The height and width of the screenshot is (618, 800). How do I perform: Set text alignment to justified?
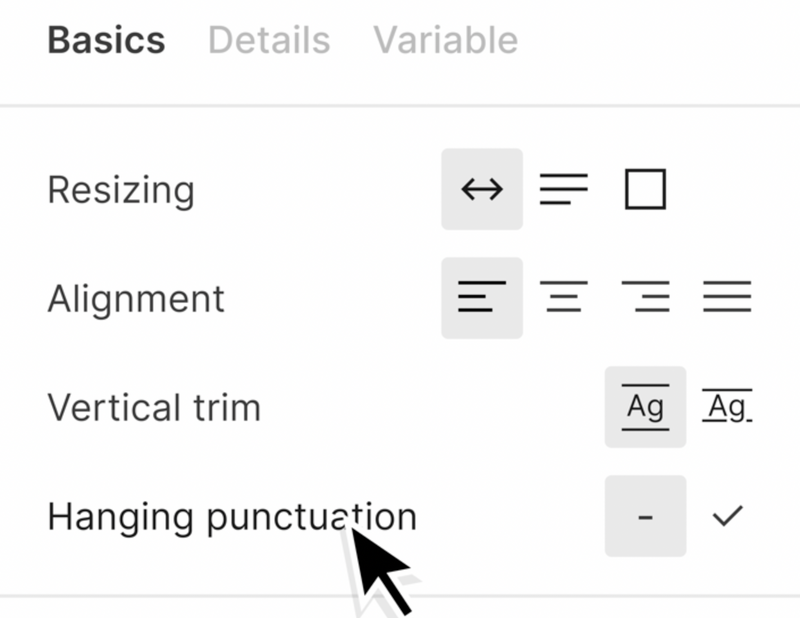727,298
